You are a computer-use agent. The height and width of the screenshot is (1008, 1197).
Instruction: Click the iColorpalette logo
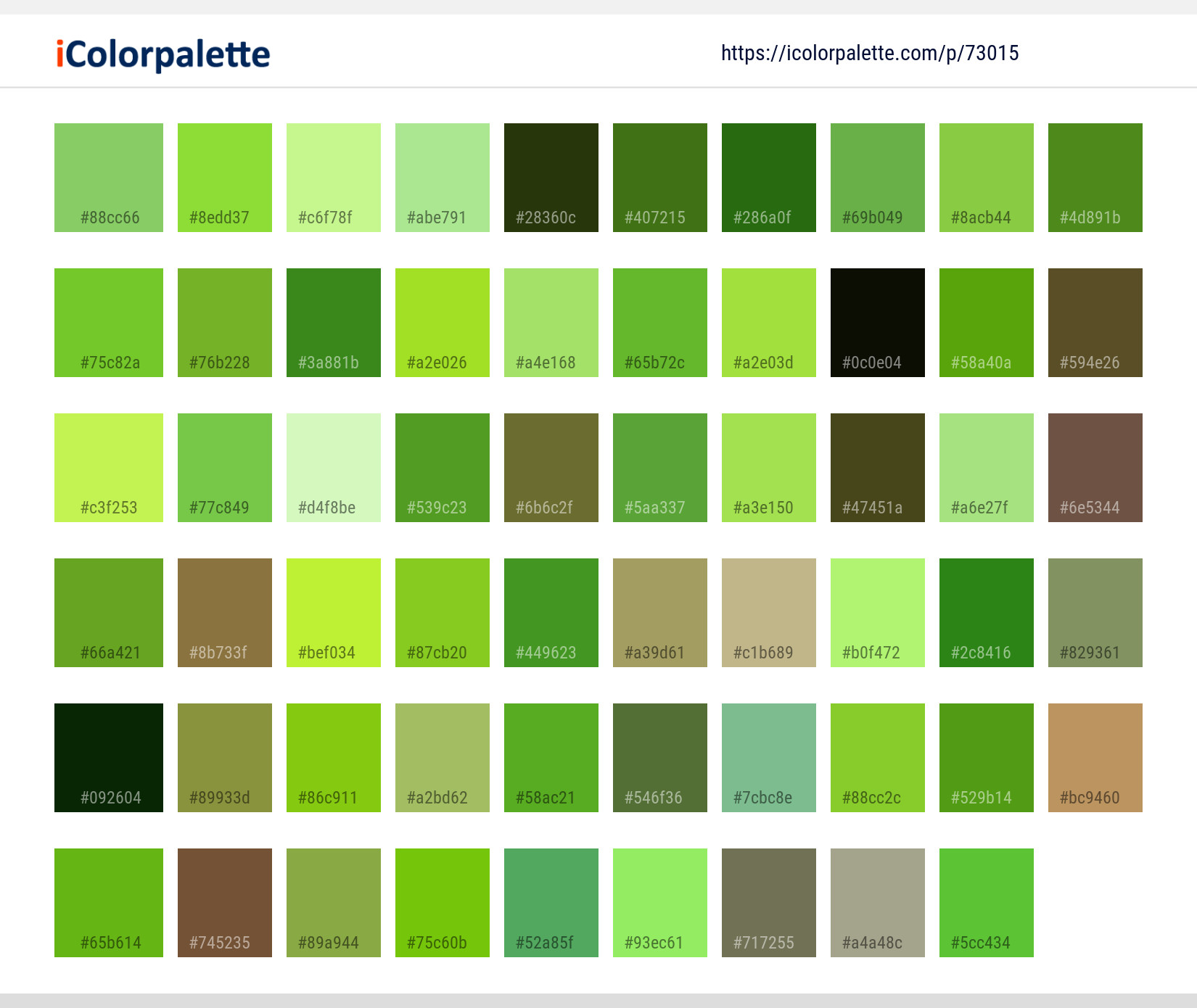163,55
